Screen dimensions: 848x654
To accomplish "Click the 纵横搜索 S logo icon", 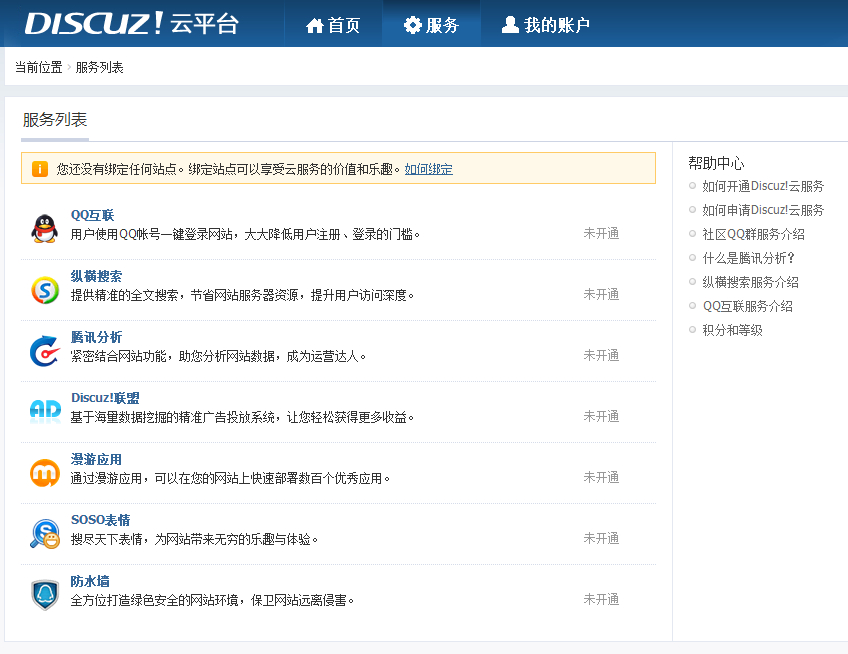I will 45,290.
